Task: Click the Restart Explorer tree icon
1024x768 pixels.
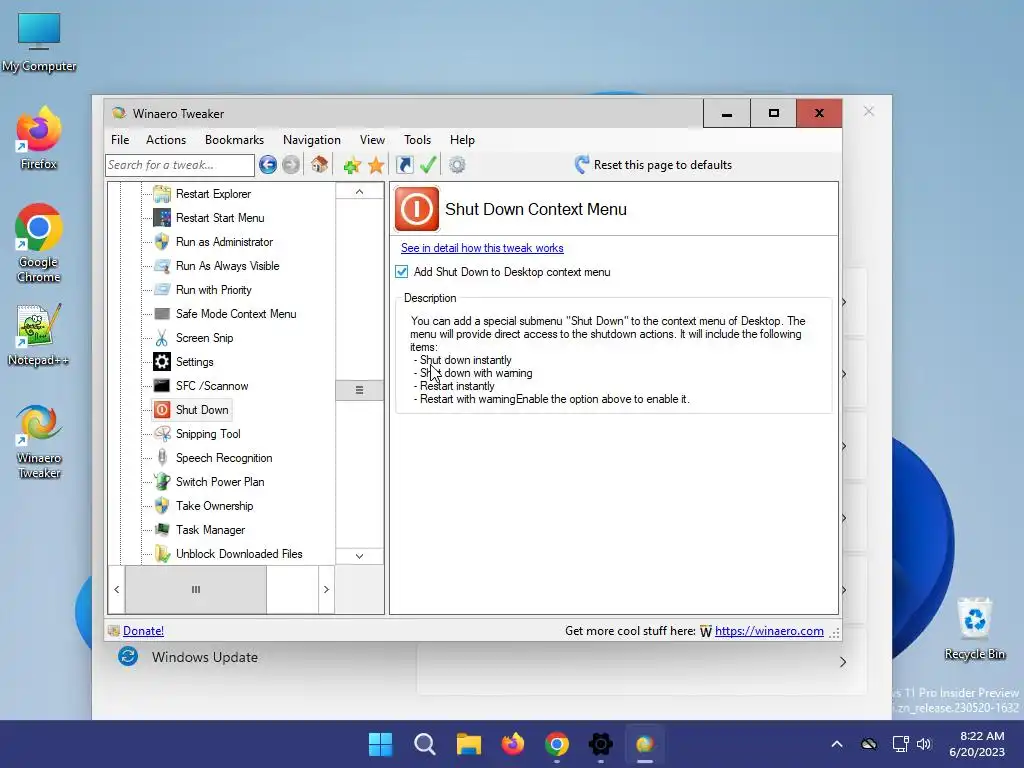Action: (162, 194)
